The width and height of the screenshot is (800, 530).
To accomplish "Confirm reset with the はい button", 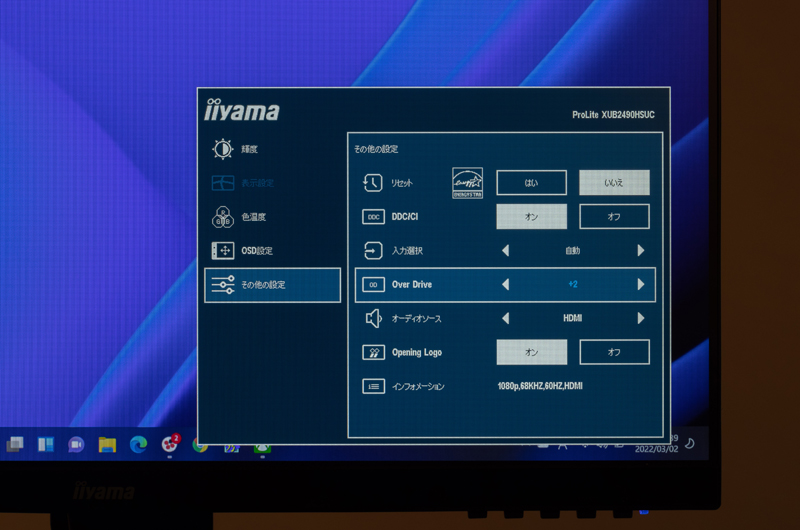I will (531, 183).
